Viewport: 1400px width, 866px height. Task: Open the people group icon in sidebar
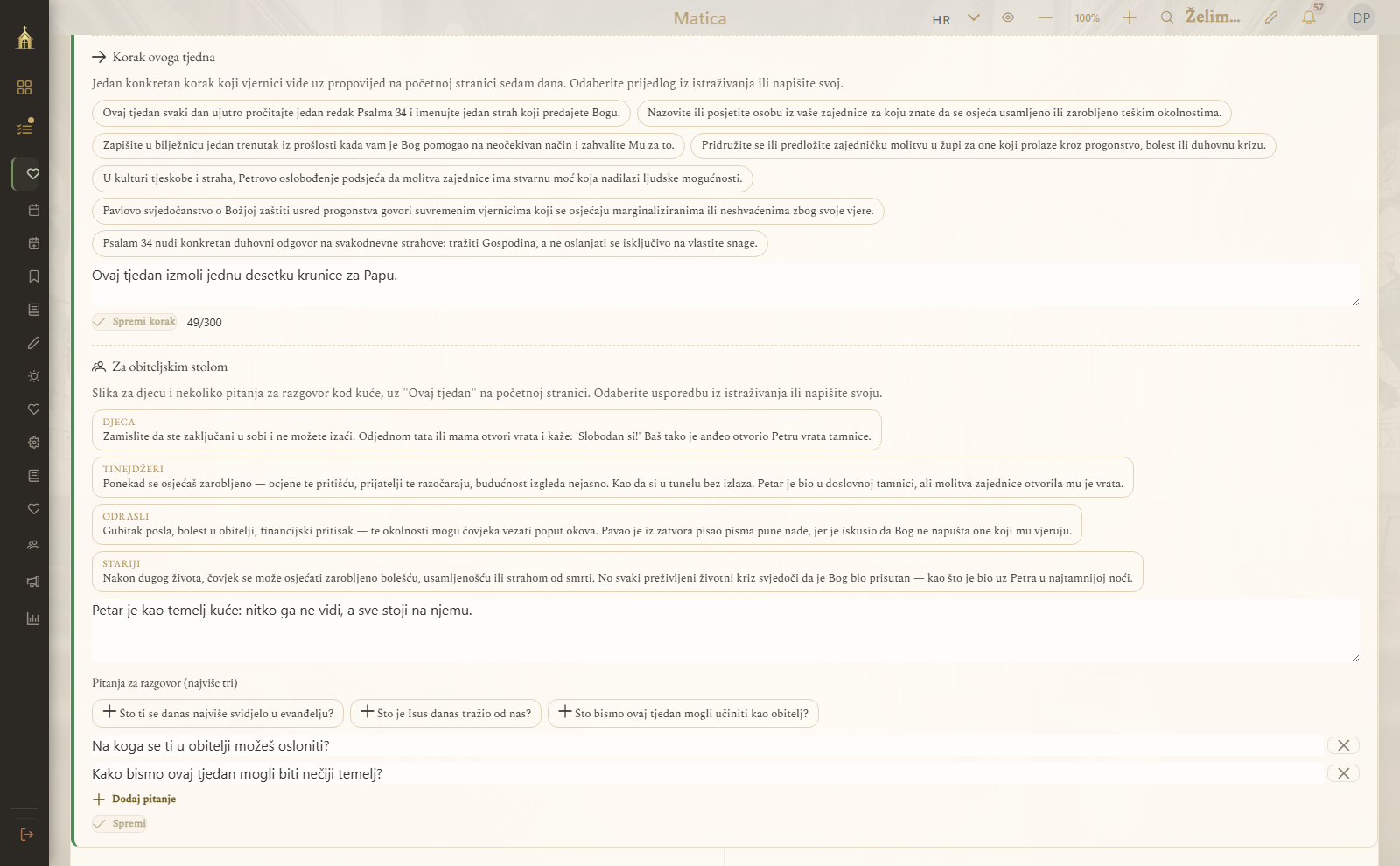tap(33, 545)
